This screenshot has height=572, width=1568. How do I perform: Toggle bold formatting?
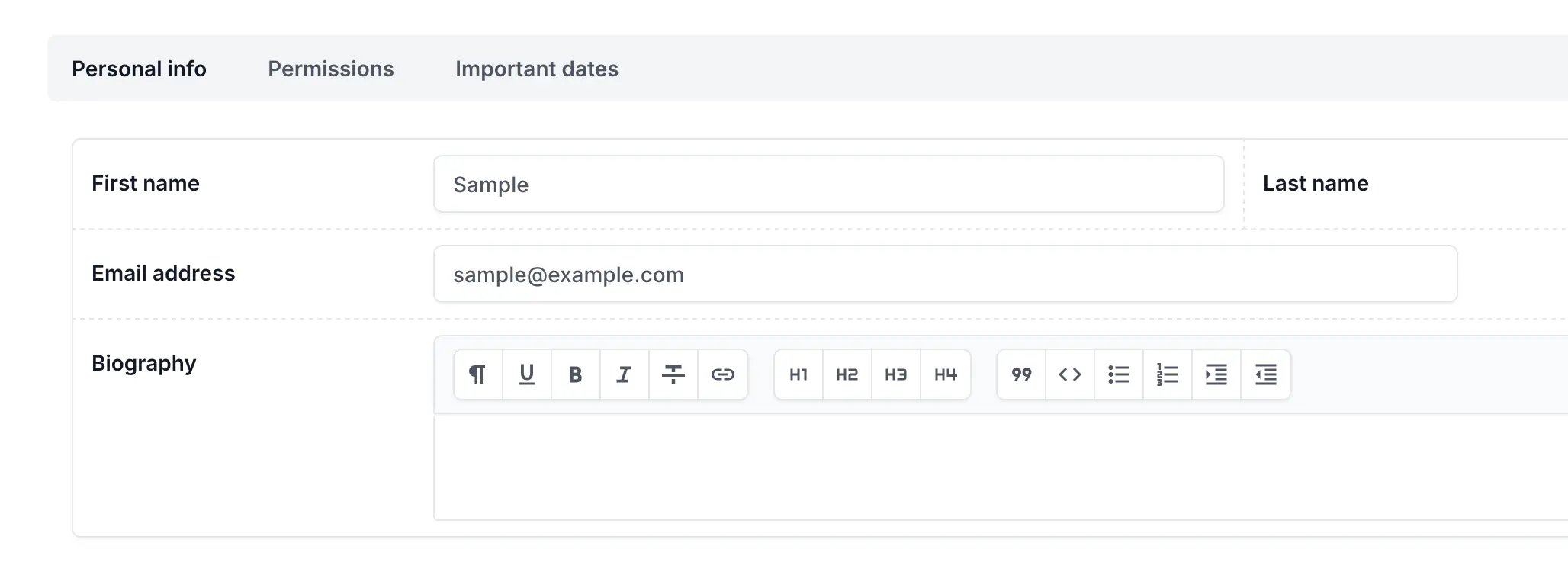click(x=576, y=374)
